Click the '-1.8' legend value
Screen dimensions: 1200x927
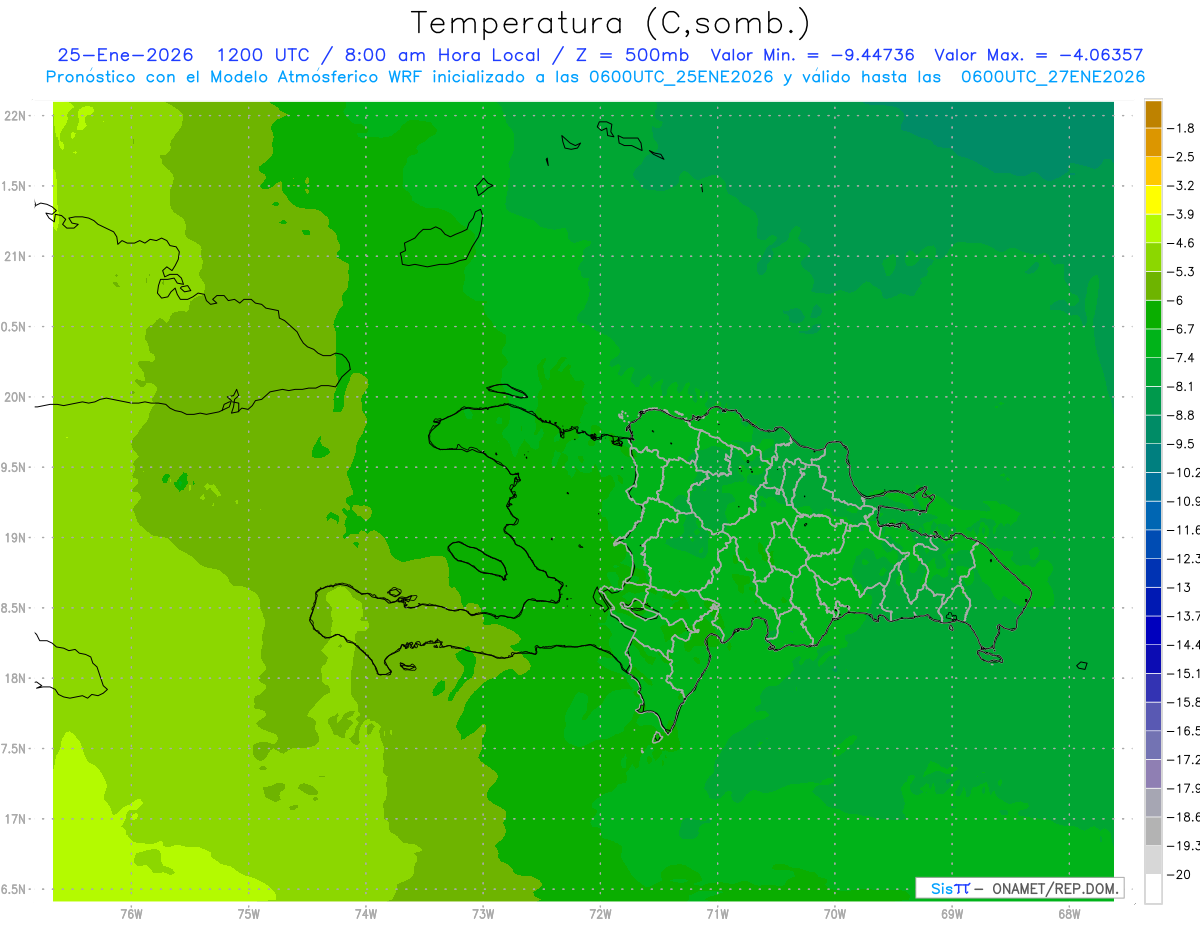[1181, 128]
